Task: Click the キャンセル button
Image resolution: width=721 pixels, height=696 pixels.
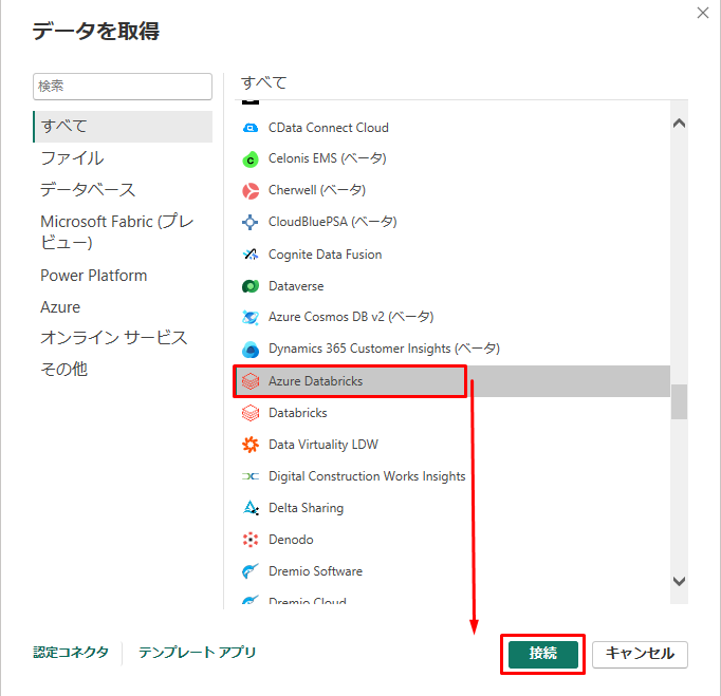Action: tap(640, 654)
